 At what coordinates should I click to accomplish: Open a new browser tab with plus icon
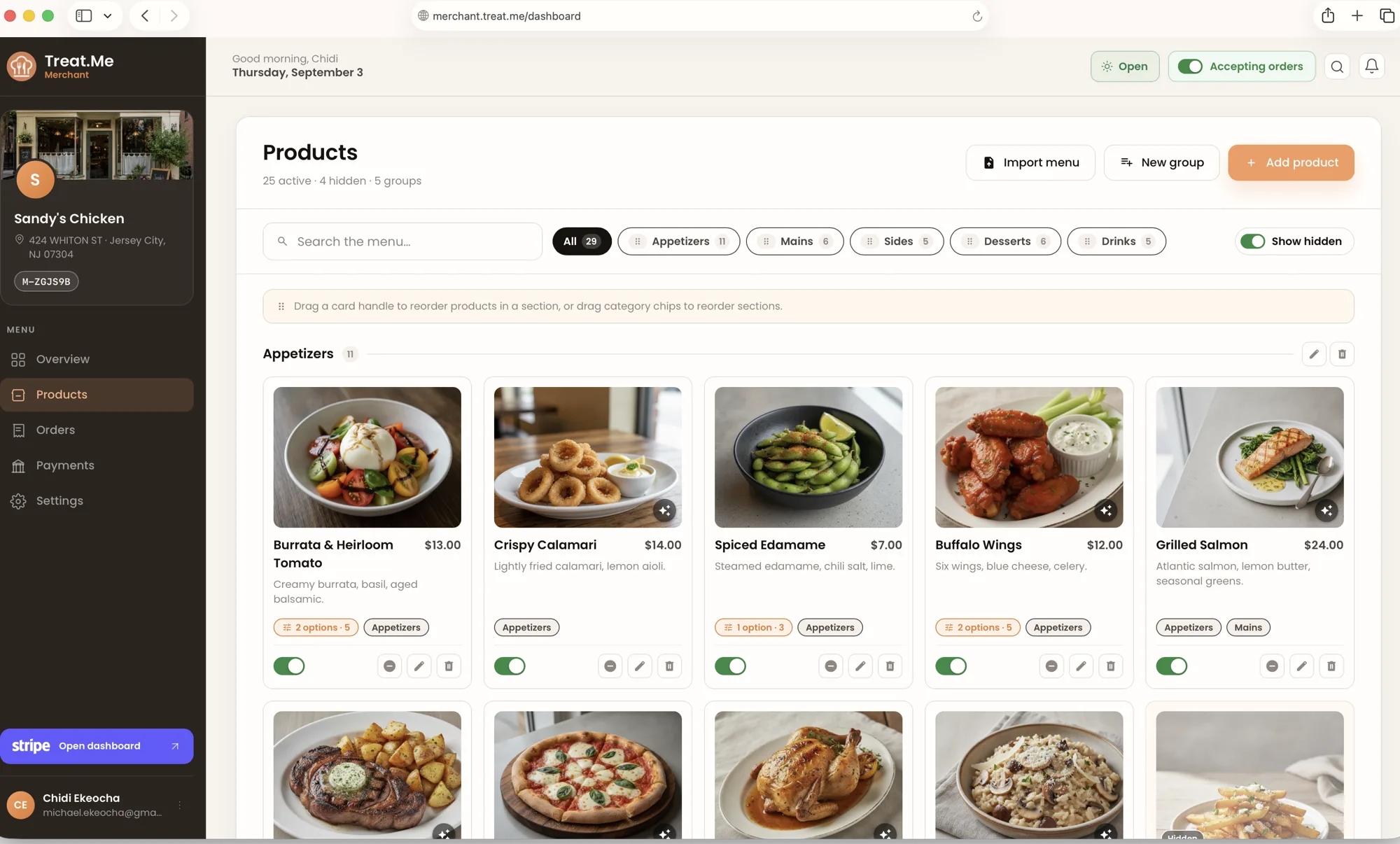click(x=1357, y=15)
